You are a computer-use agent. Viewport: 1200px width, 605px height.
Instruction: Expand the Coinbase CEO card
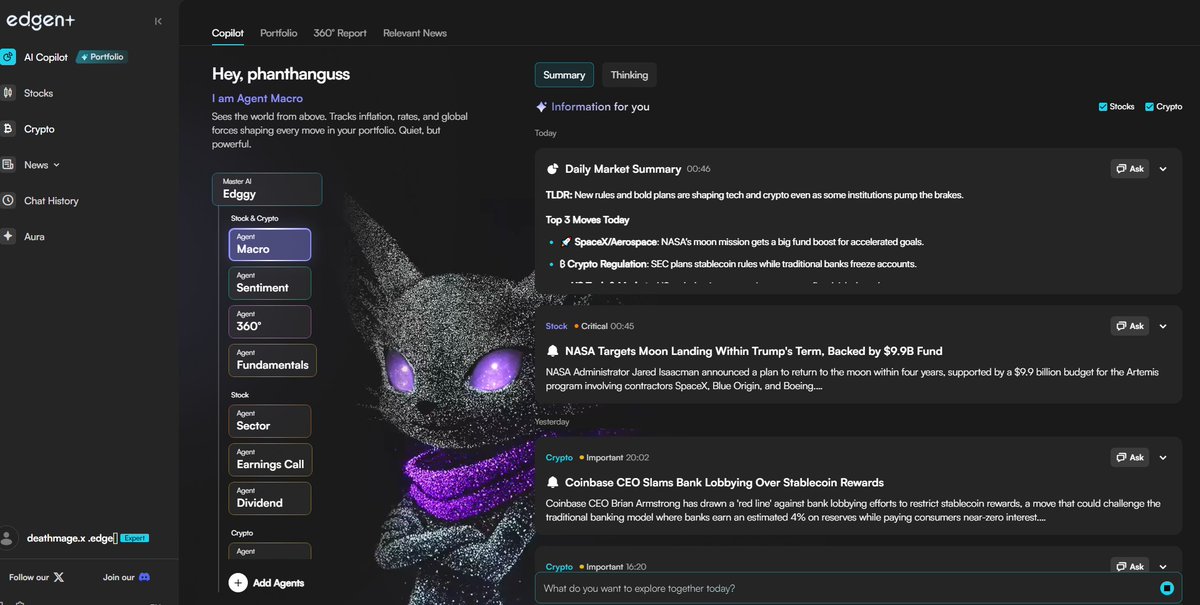click(x=1163, y=457)
